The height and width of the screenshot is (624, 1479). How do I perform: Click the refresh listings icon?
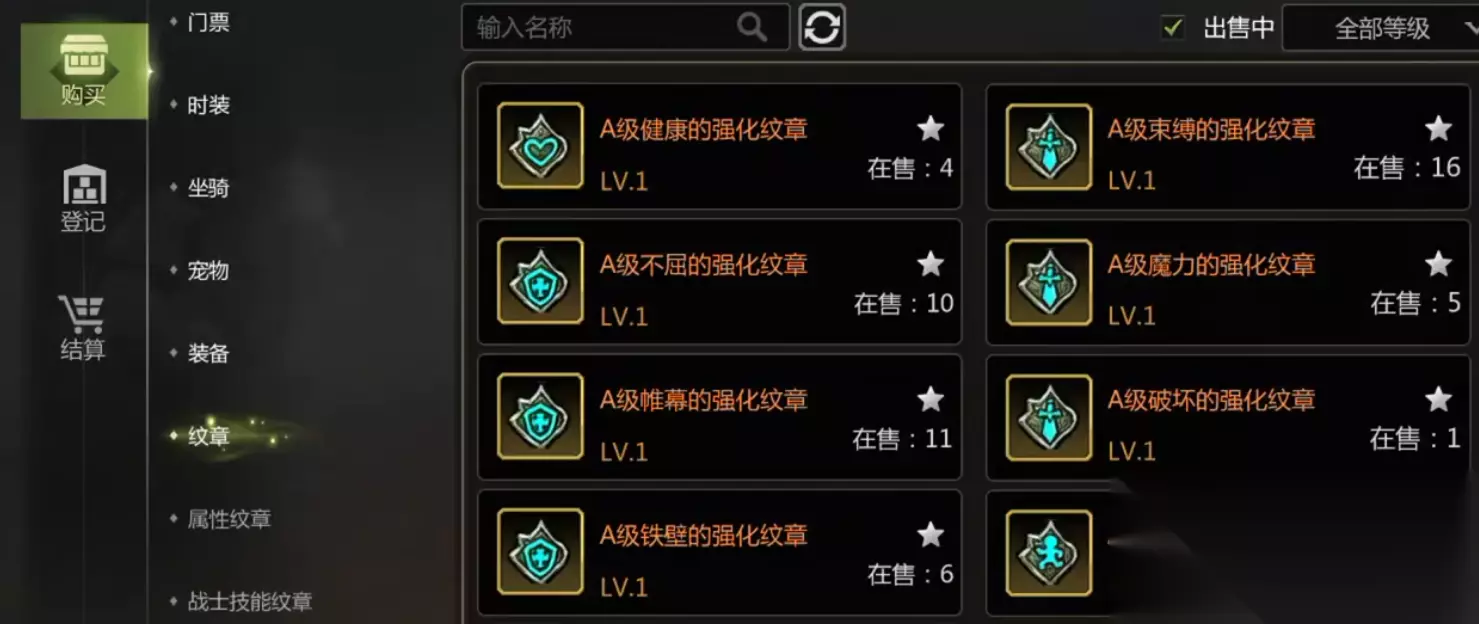822,27
